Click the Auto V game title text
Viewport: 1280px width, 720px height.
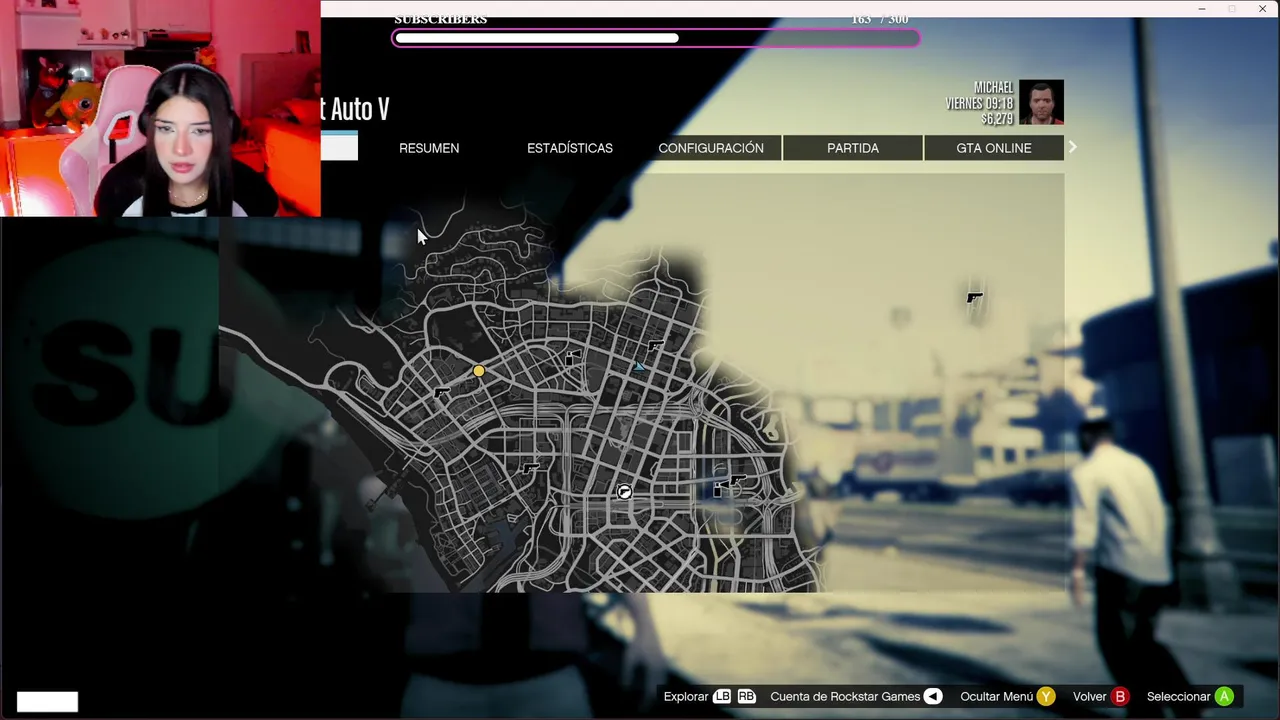click(356, 109)
